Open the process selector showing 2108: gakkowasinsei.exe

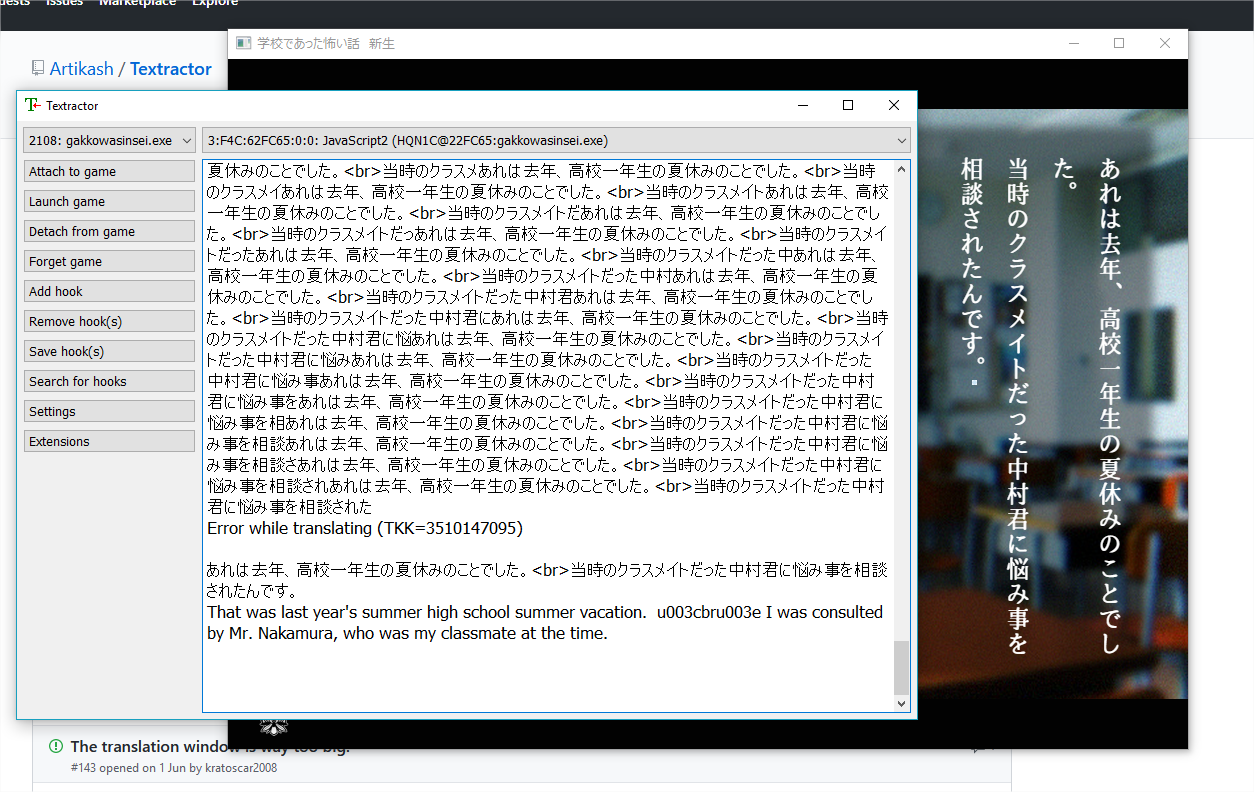pyautogui.click(x=109, y=140)
